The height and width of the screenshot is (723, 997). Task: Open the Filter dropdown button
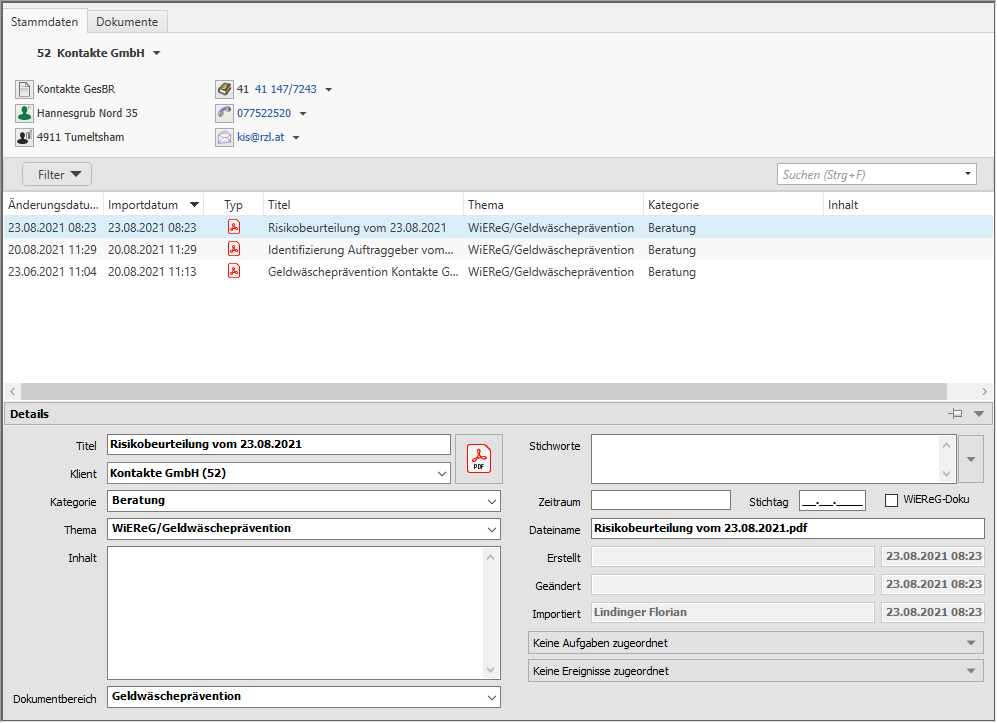click(x=57, y=174)
